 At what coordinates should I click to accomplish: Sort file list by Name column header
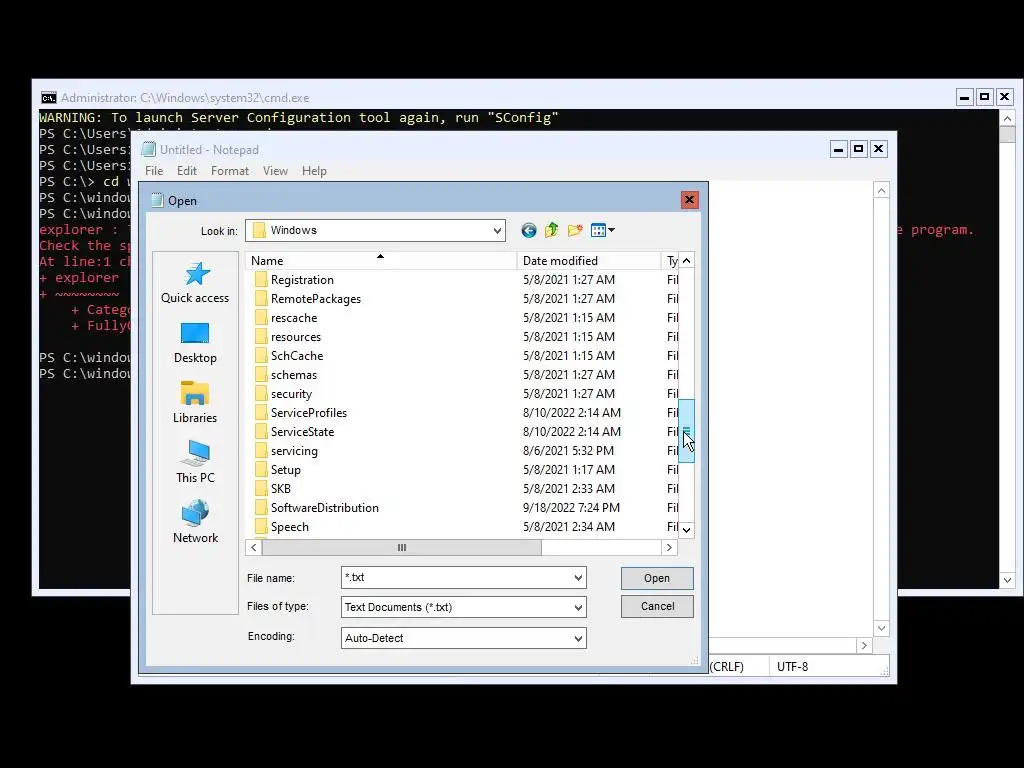click(381, 261)
